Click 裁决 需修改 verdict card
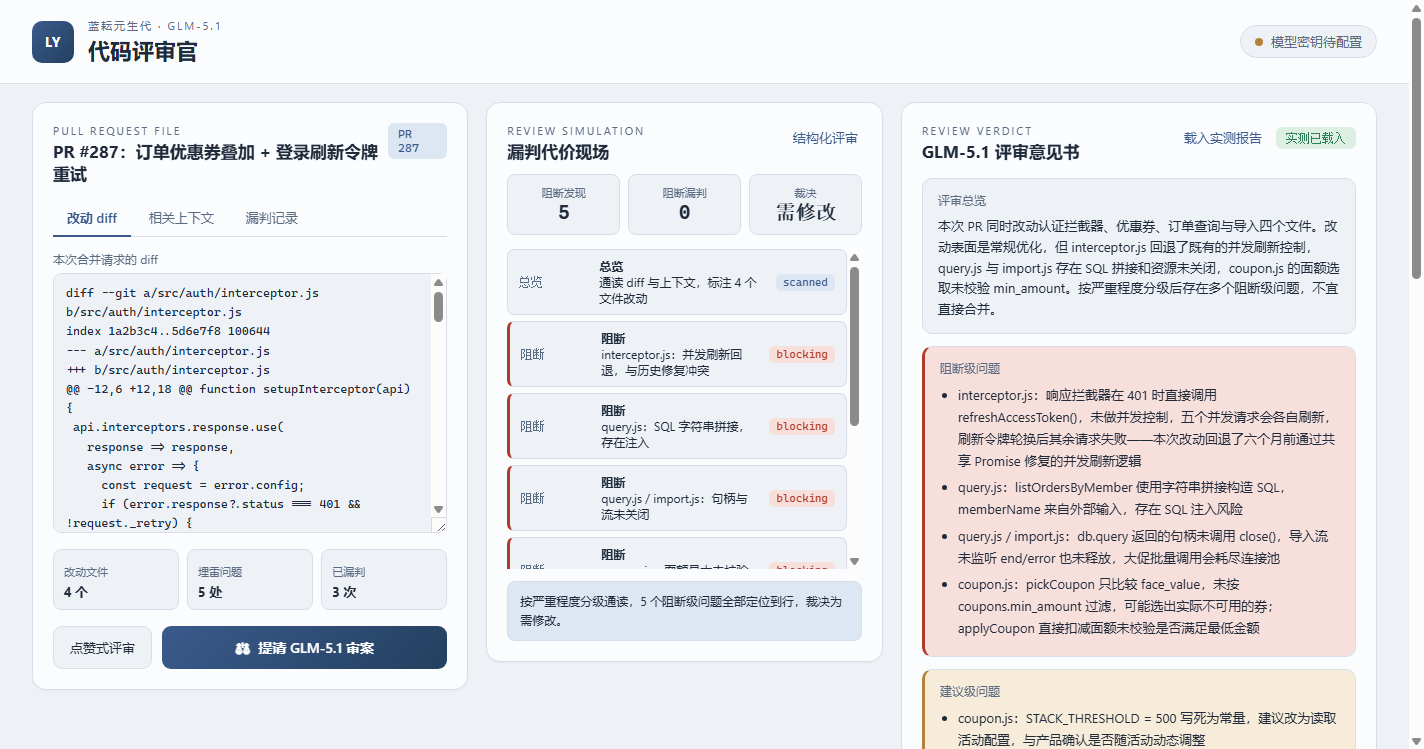 point(805,204)
